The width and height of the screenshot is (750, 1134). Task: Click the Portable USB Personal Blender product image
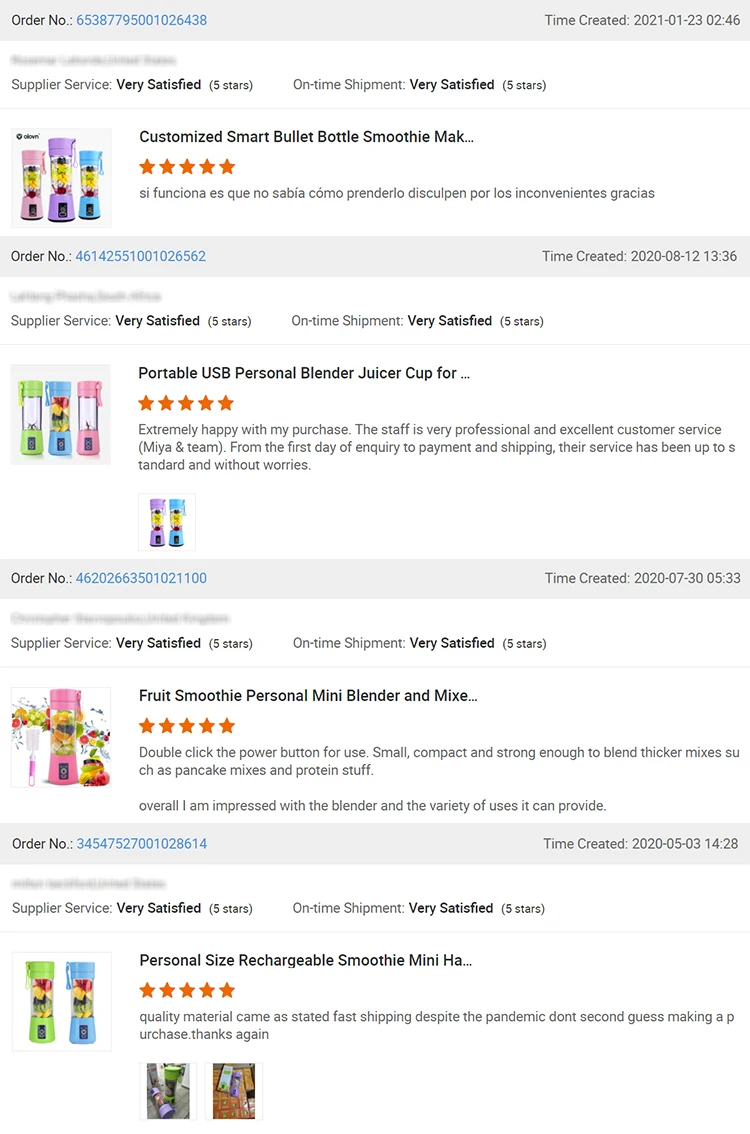pyautogui.click(x=60, y=414)
